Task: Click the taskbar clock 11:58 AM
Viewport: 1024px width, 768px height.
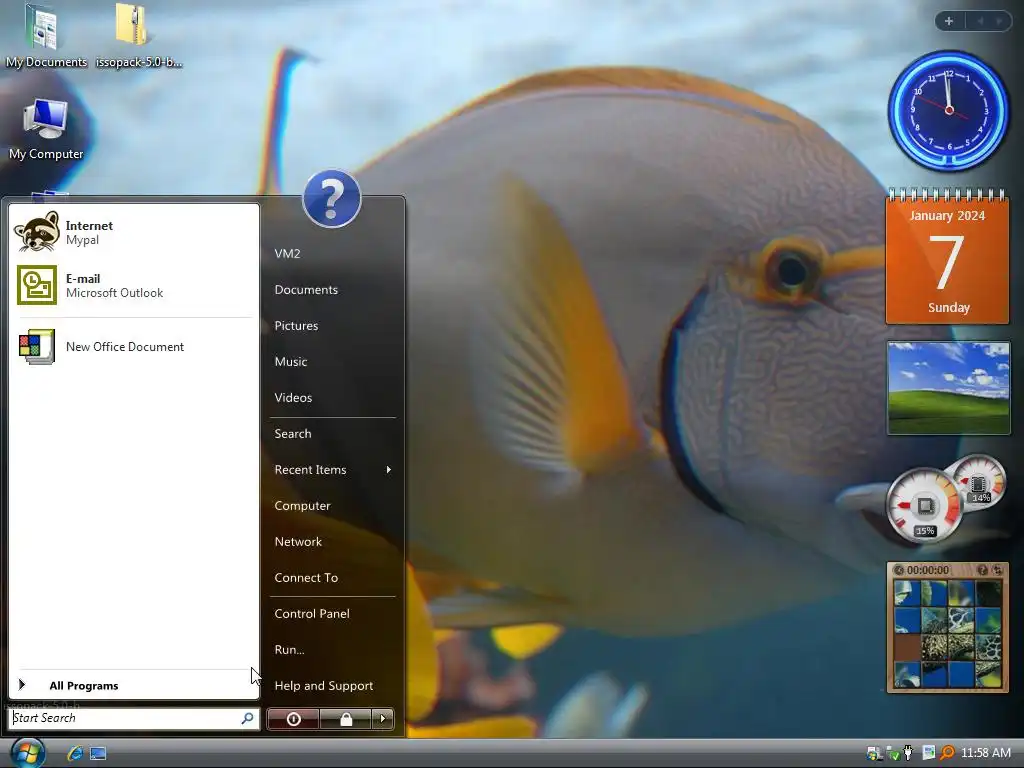Action: [x=986, y=753]
